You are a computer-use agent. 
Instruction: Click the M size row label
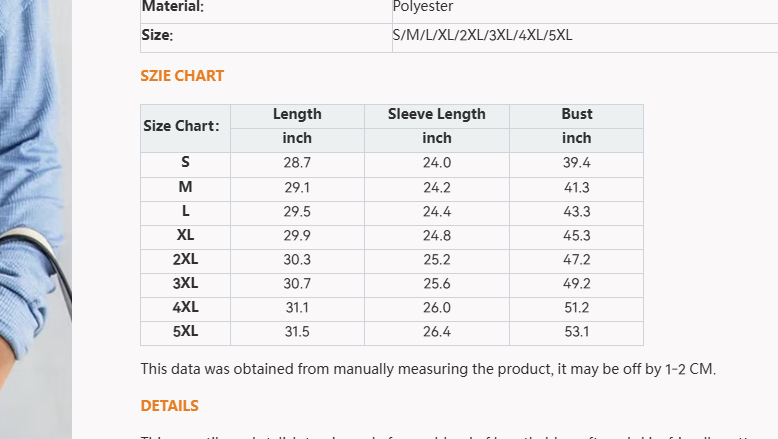pos(185,187)
